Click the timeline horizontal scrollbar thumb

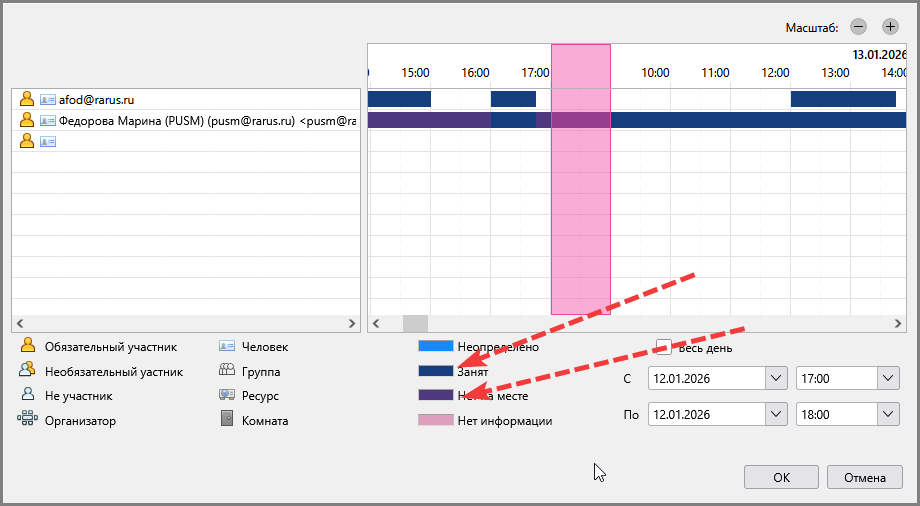pyautogui.click(x=415, y=323)
